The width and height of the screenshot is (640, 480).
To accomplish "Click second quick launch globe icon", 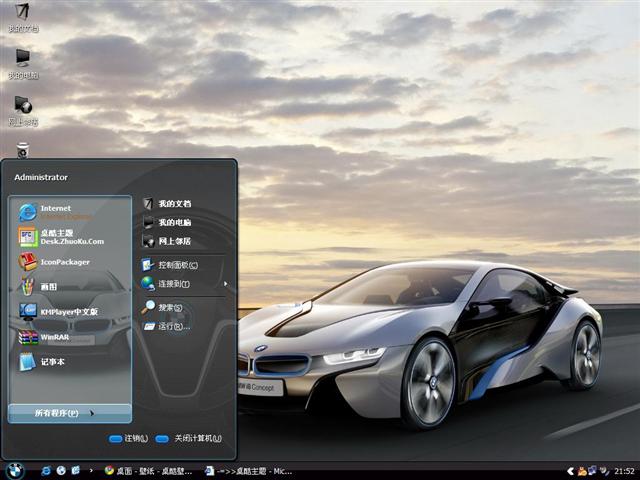I will pyautogui.click(x=61, y=471).
